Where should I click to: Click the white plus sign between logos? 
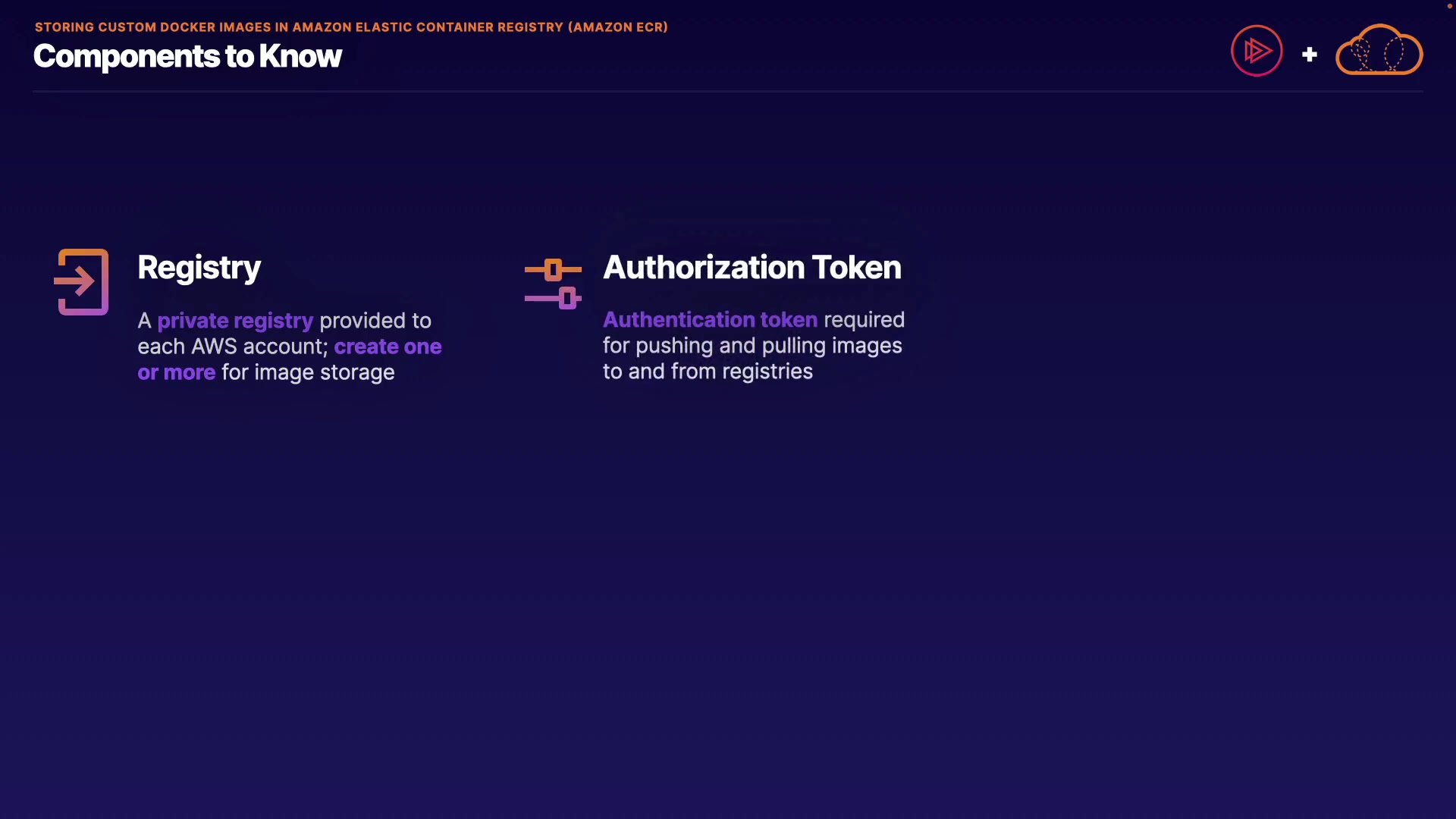pos(1309,55)
